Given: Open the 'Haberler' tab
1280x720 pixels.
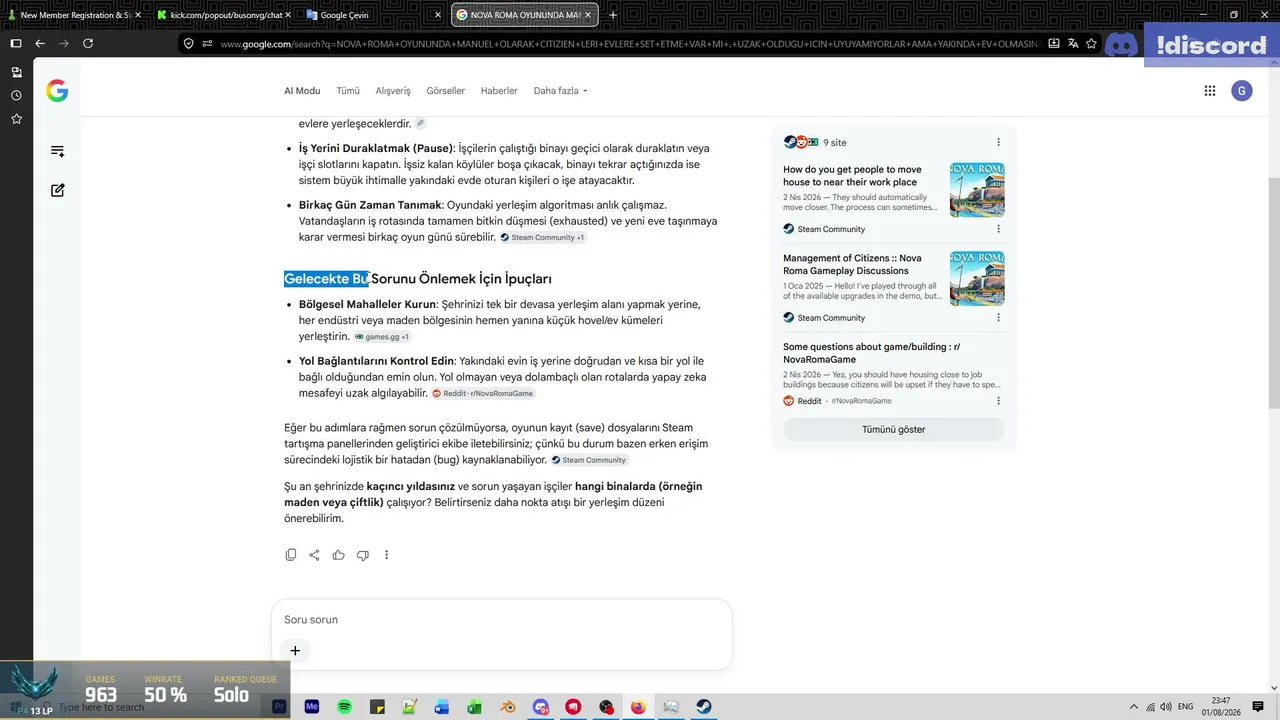Looking at the screenshot, I should click(499, 91).
